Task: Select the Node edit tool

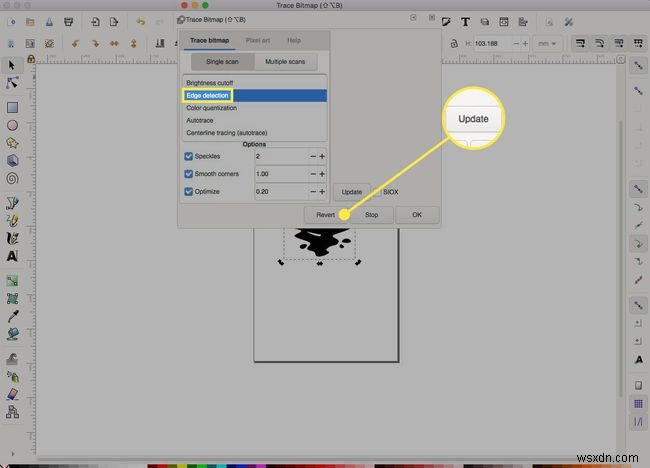Action: [12, 83]
